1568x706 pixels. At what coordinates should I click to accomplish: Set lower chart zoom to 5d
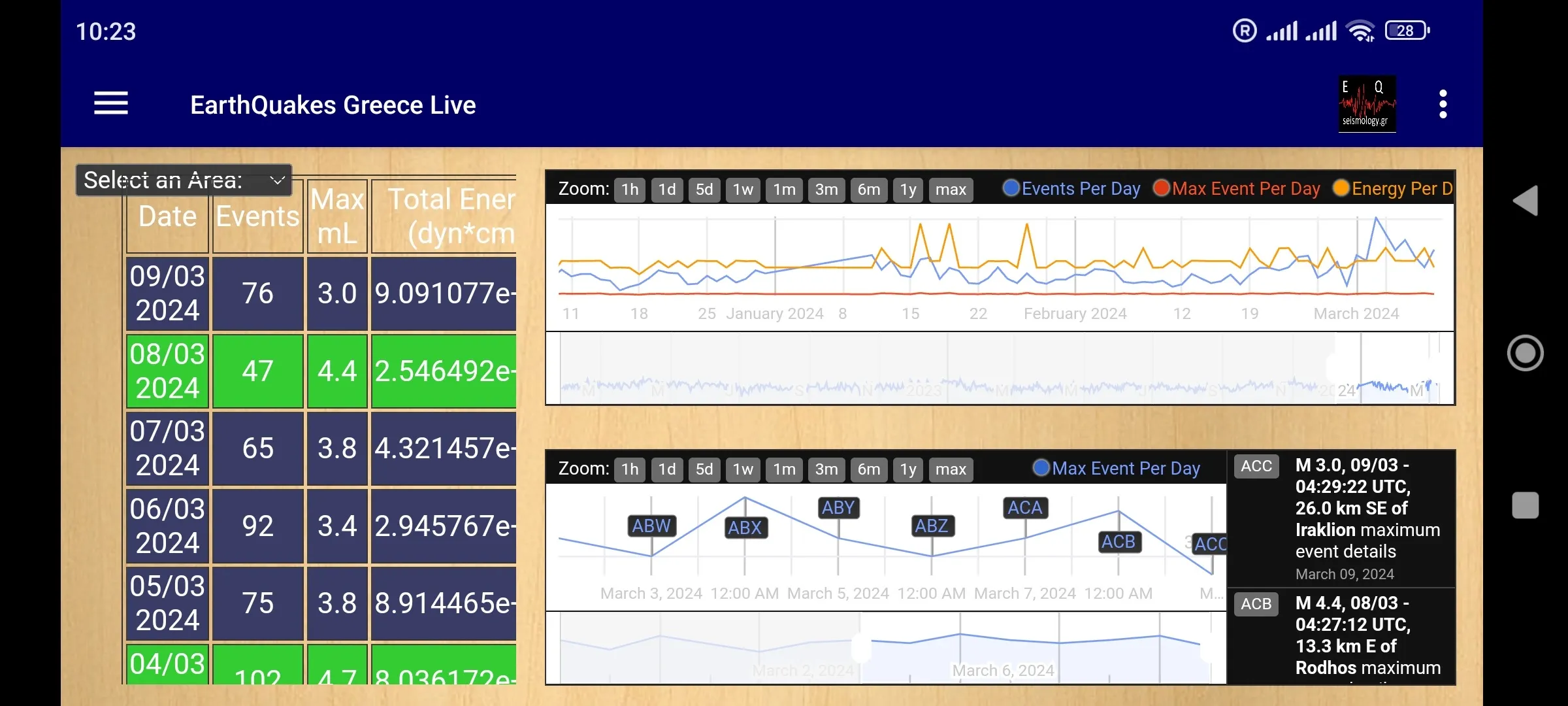point(704,469)
